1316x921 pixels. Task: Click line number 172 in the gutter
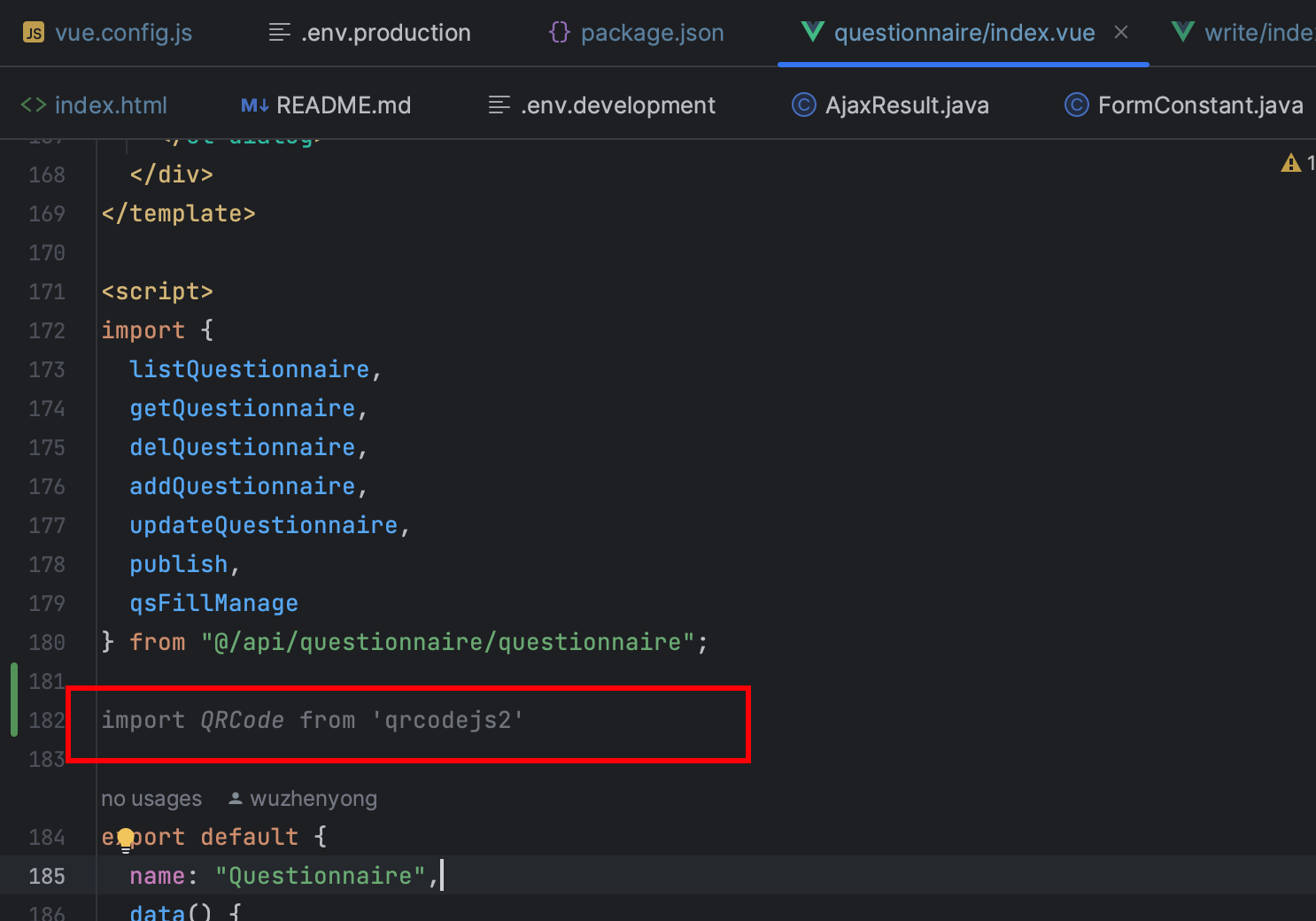pyautogui.click(x=47, y=330)
